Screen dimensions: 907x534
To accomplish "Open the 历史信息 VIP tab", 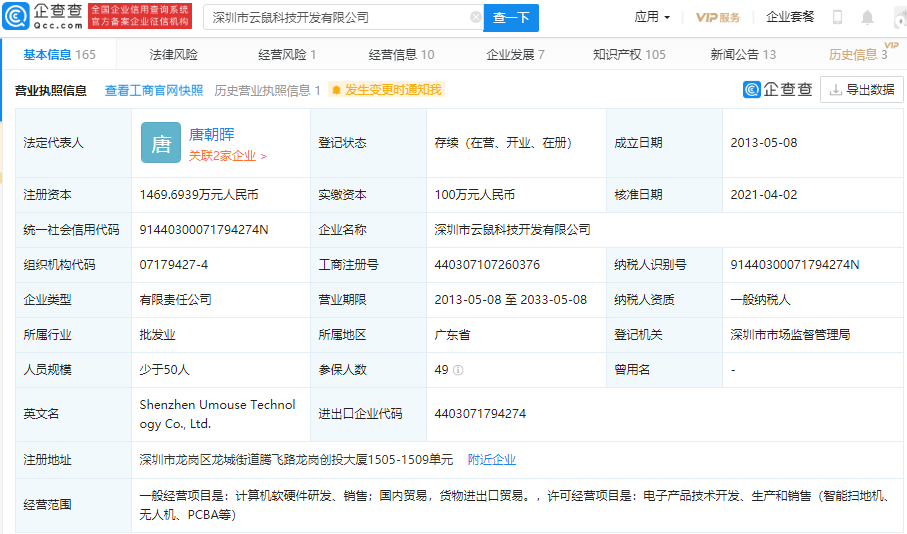I will tap(858, 55).
